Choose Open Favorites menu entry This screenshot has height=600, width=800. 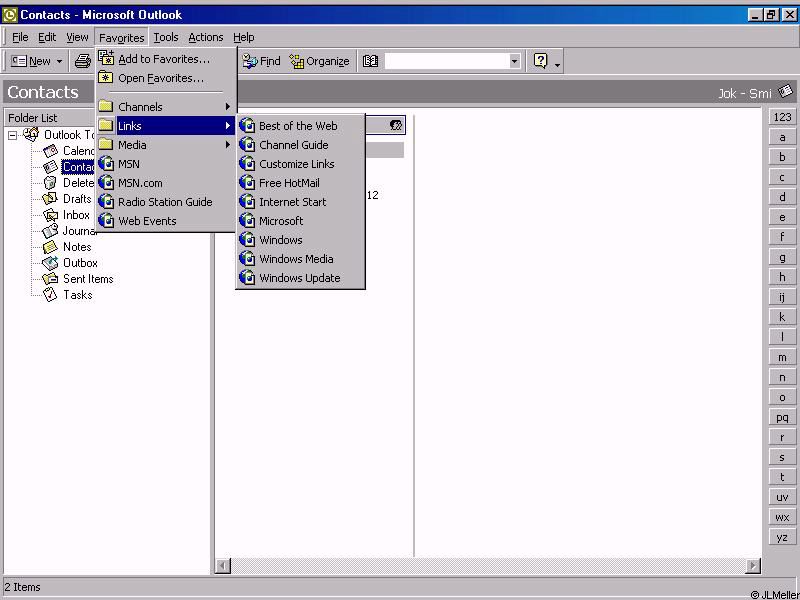[166, 78]
